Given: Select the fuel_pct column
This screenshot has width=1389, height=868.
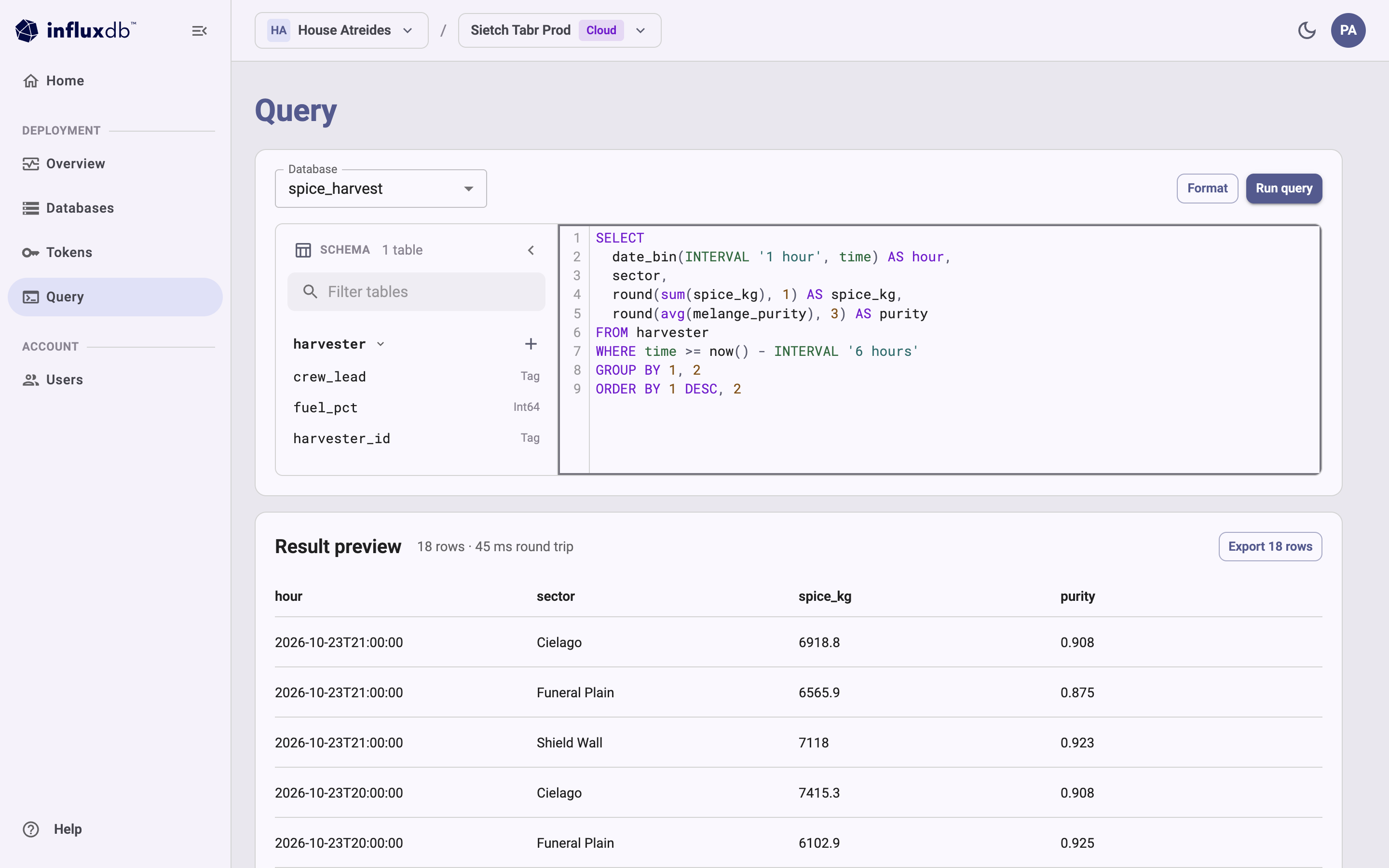Looking at the screenshot, I should tap(416, 407).
